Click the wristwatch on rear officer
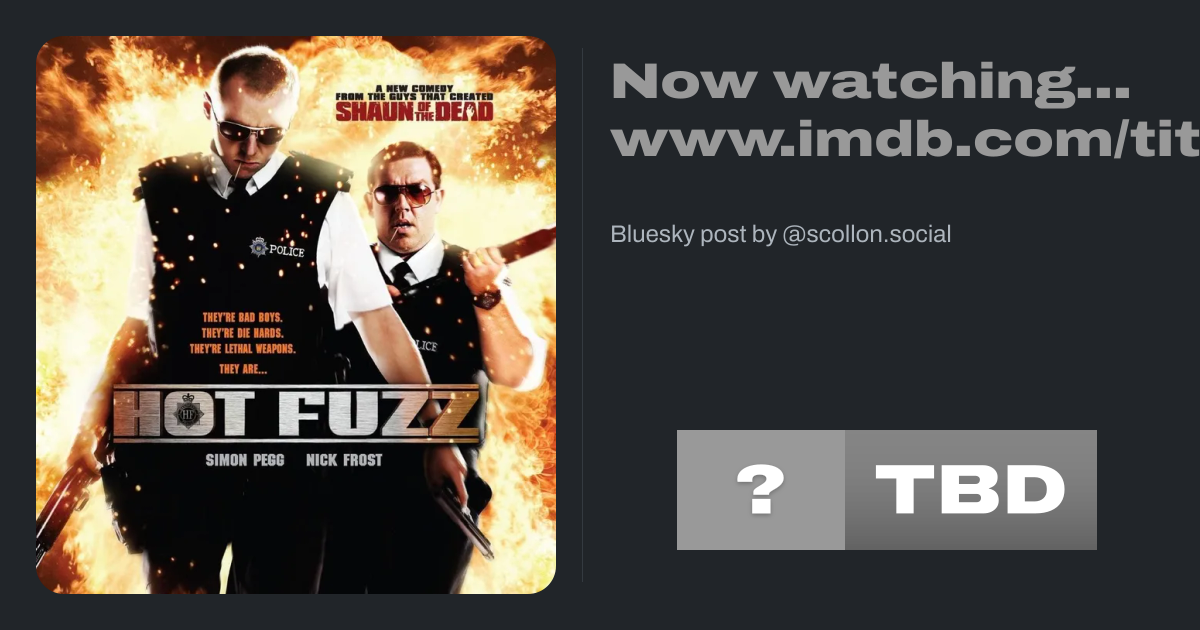Viewport: 1200px width, 630px height. point(487,297)
